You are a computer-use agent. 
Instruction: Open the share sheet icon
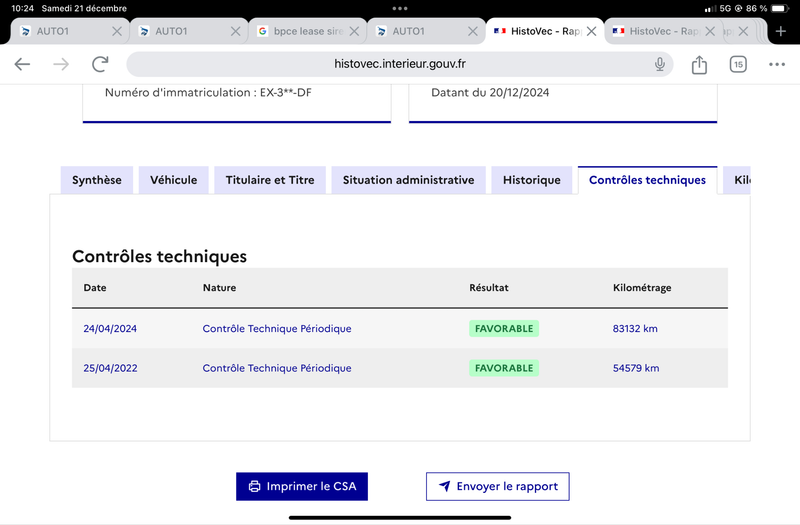pos(699,64)
